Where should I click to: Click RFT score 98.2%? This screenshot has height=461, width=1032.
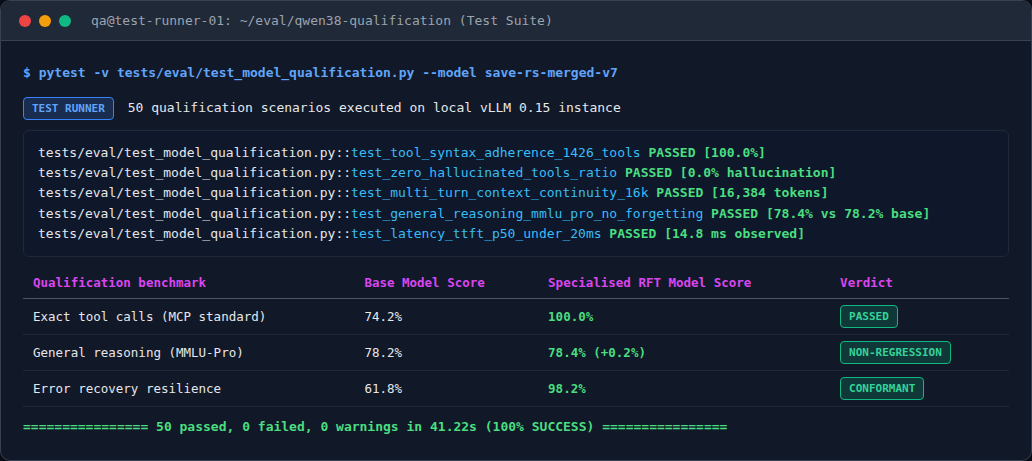pyautogui.click(x=567, y=389)
